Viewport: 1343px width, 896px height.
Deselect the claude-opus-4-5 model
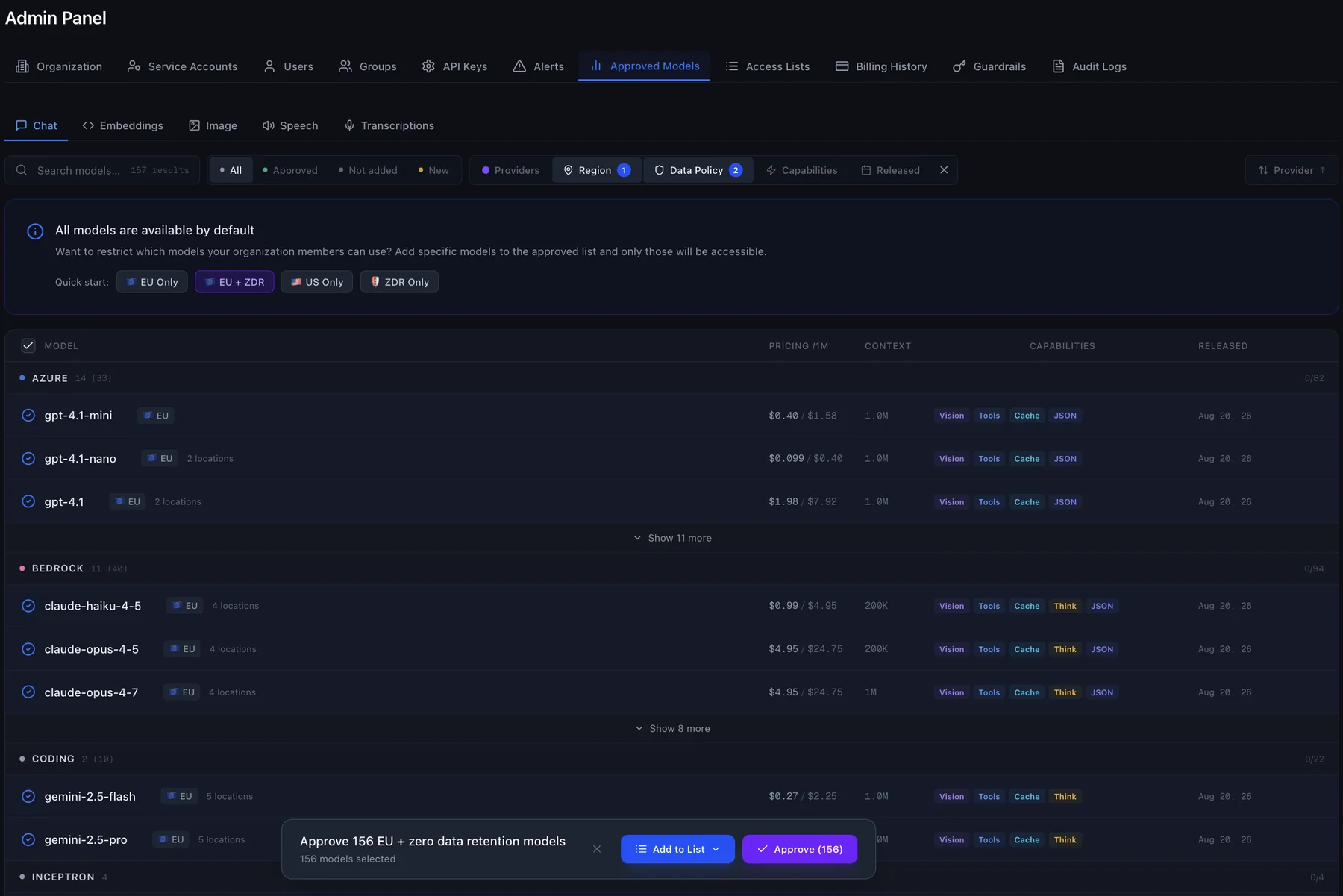(x=28, y=649)
